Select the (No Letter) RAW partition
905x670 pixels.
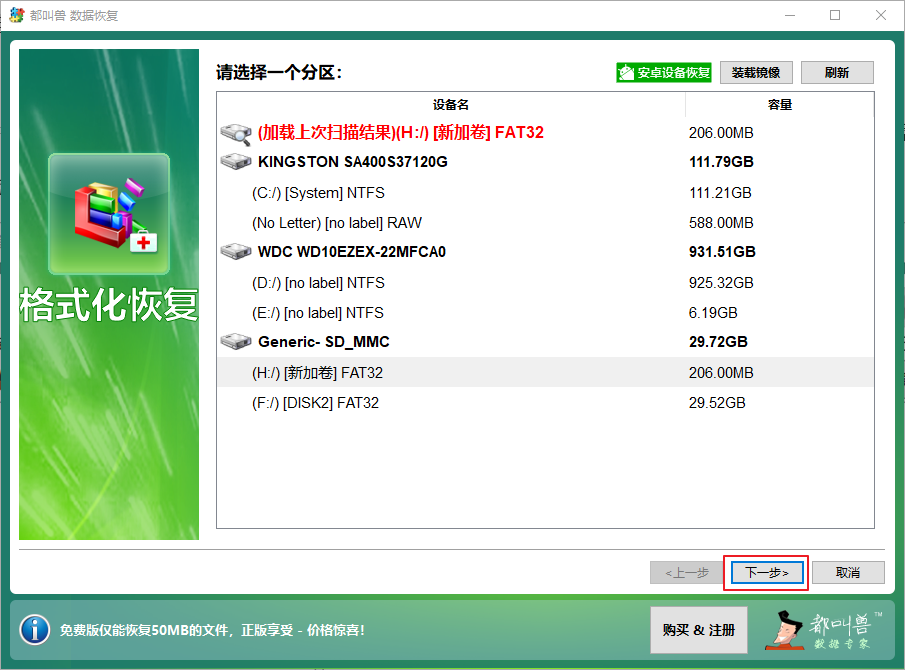(x=336, y=222)
